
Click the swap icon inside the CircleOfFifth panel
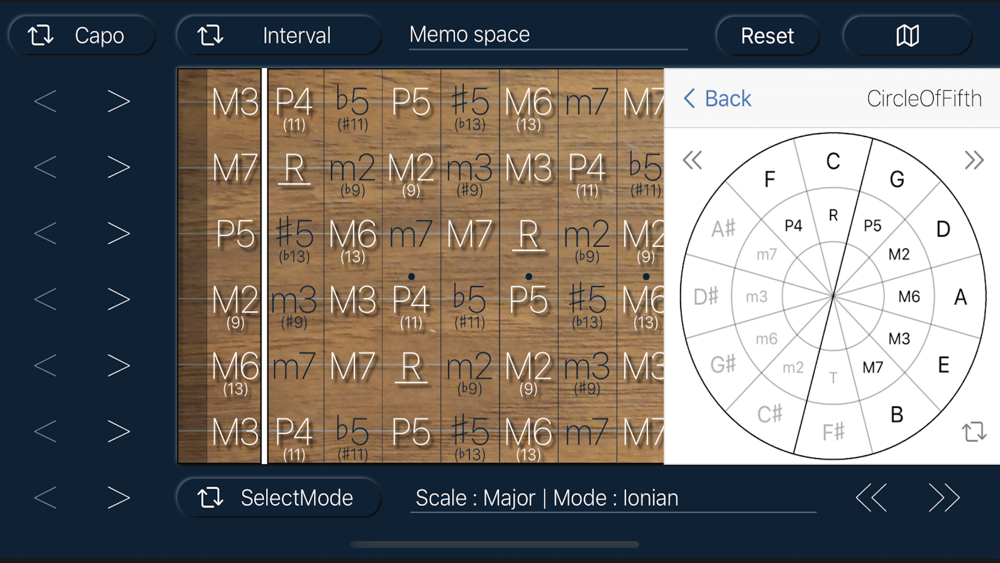(x=974, y=432)
